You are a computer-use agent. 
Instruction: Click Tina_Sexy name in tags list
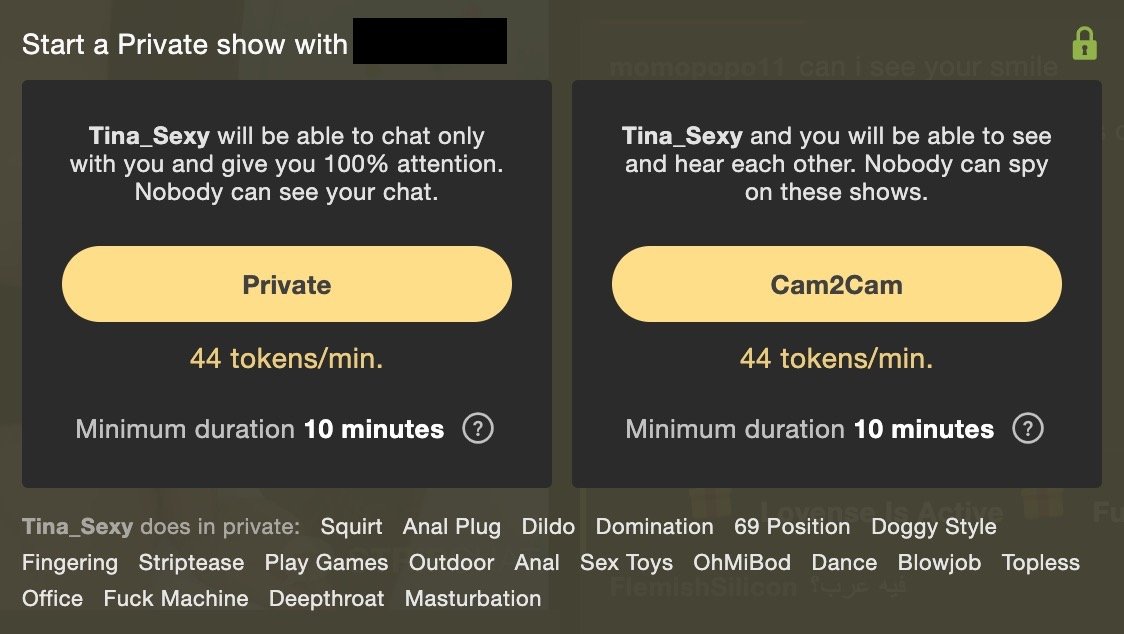[x=77, y=526]
